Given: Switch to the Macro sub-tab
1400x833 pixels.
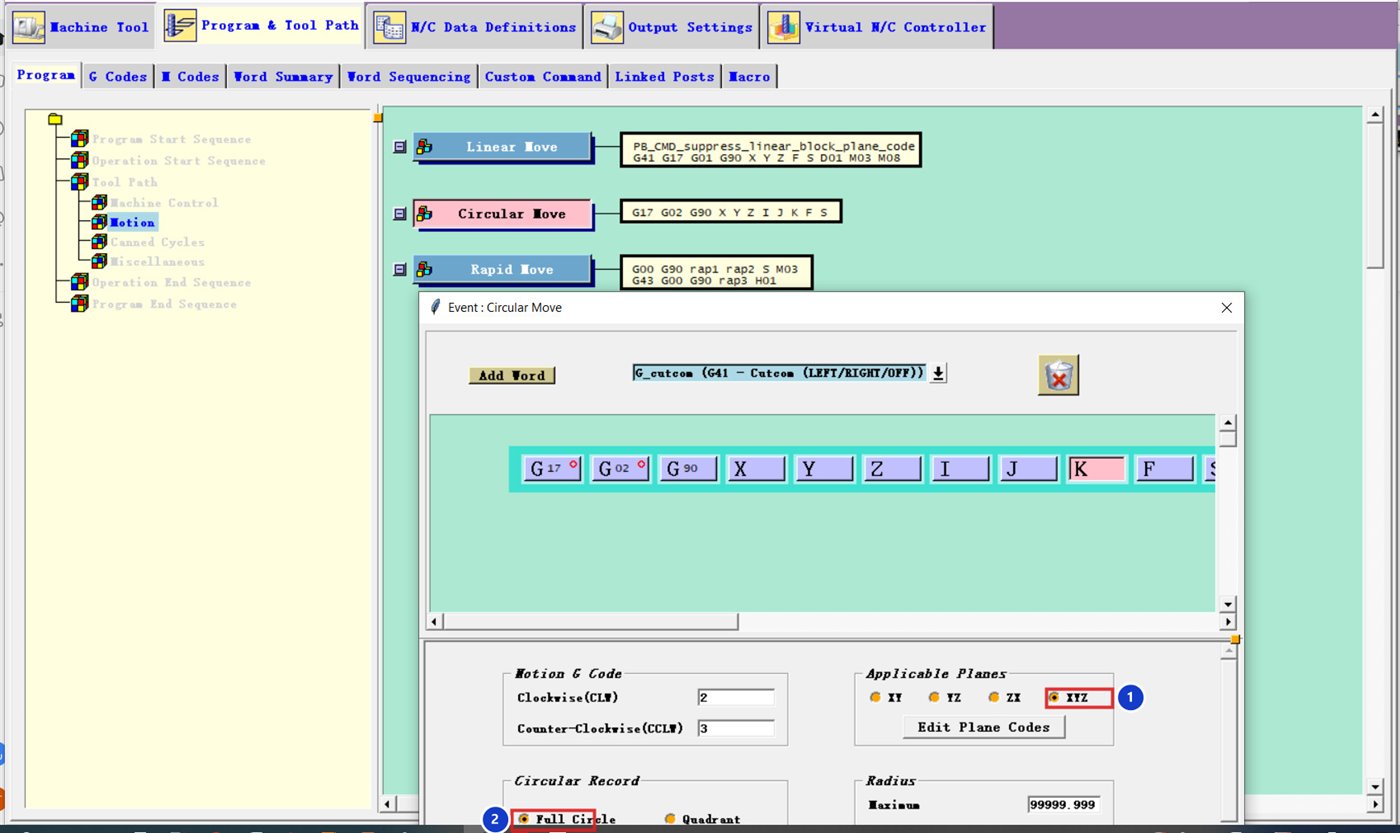Looking at the screenshot, I should pyautogui.click(x=749, y=76).
